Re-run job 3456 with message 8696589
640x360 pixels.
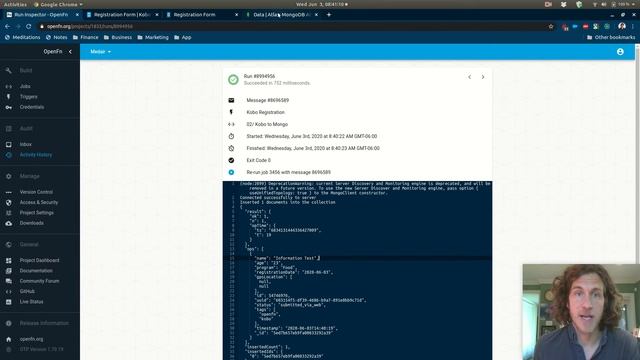point(288,173)
